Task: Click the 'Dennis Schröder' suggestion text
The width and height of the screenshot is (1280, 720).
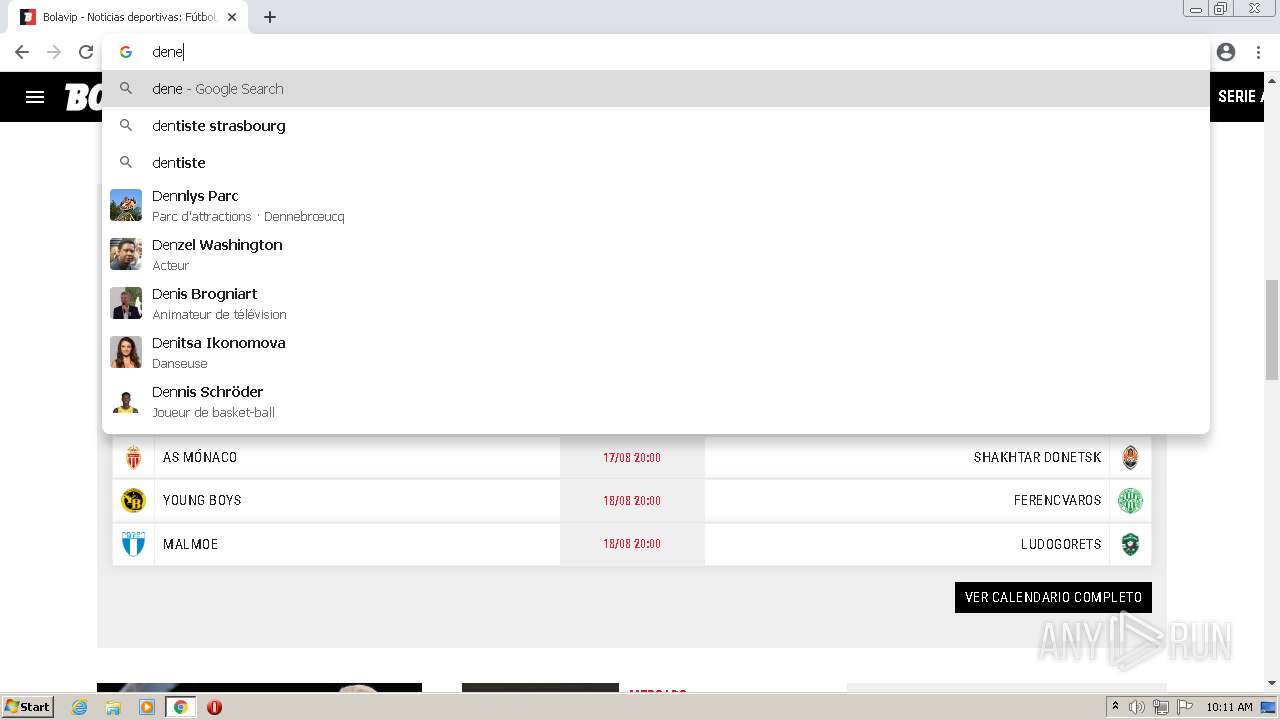Action: [207, 392]
